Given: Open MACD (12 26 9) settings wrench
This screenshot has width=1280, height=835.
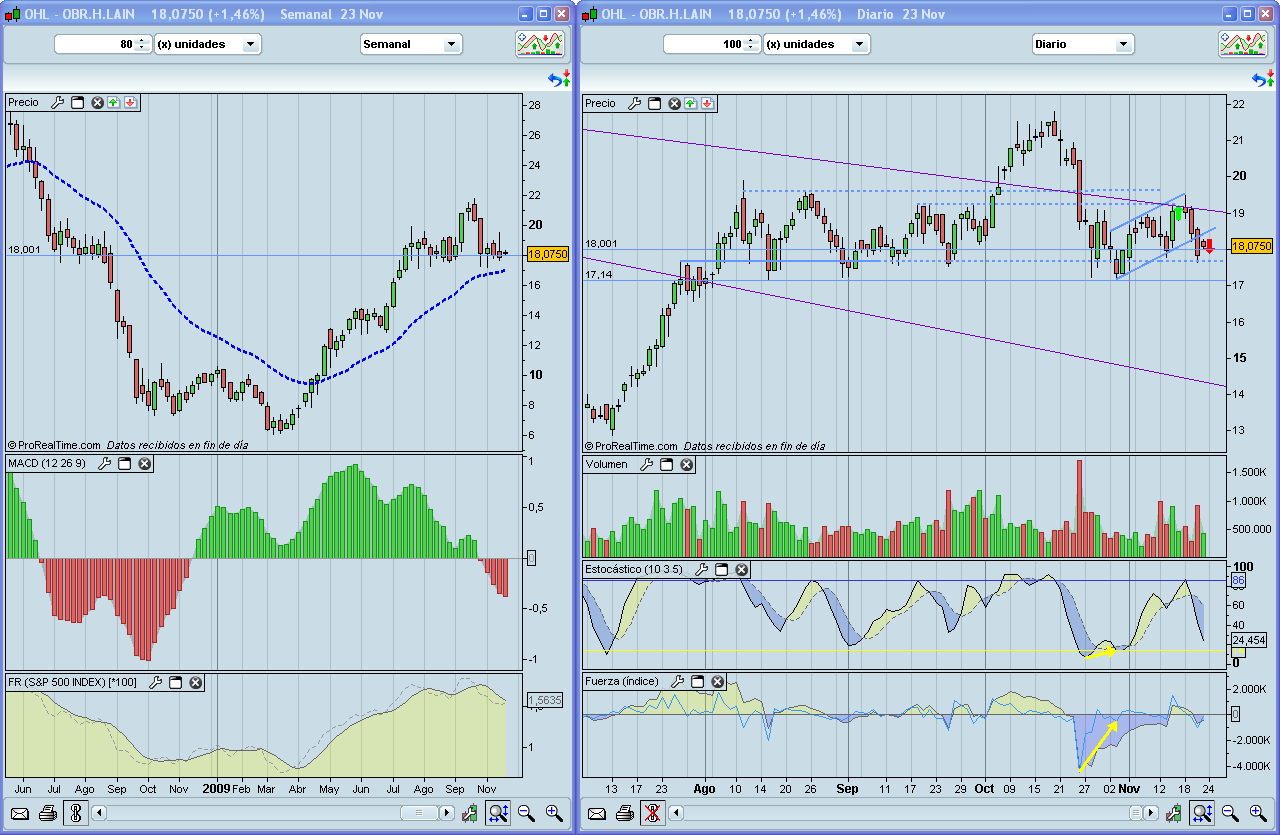Looking at the screenshot, I should click(x=104, y=464).
